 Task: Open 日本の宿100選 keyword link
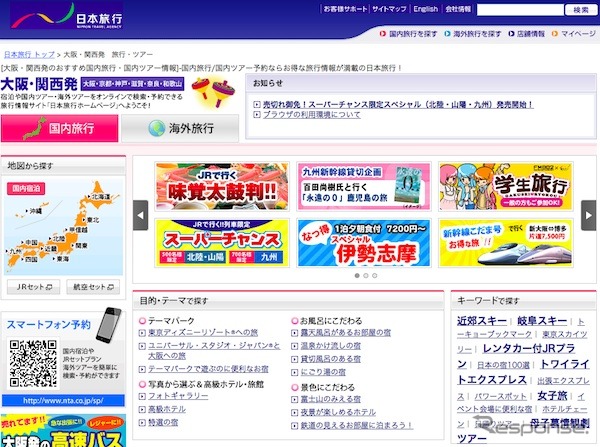(503, 365)
